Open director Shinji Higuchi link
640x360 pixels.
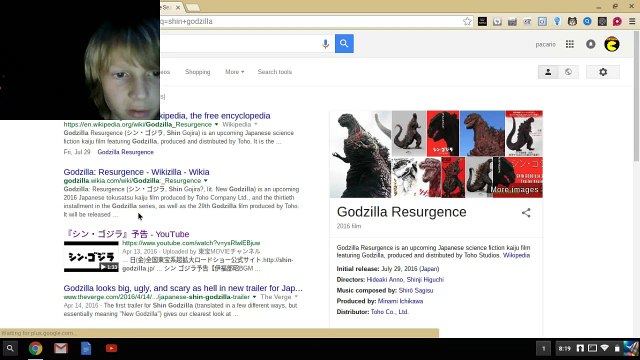[x=425, y=280]
